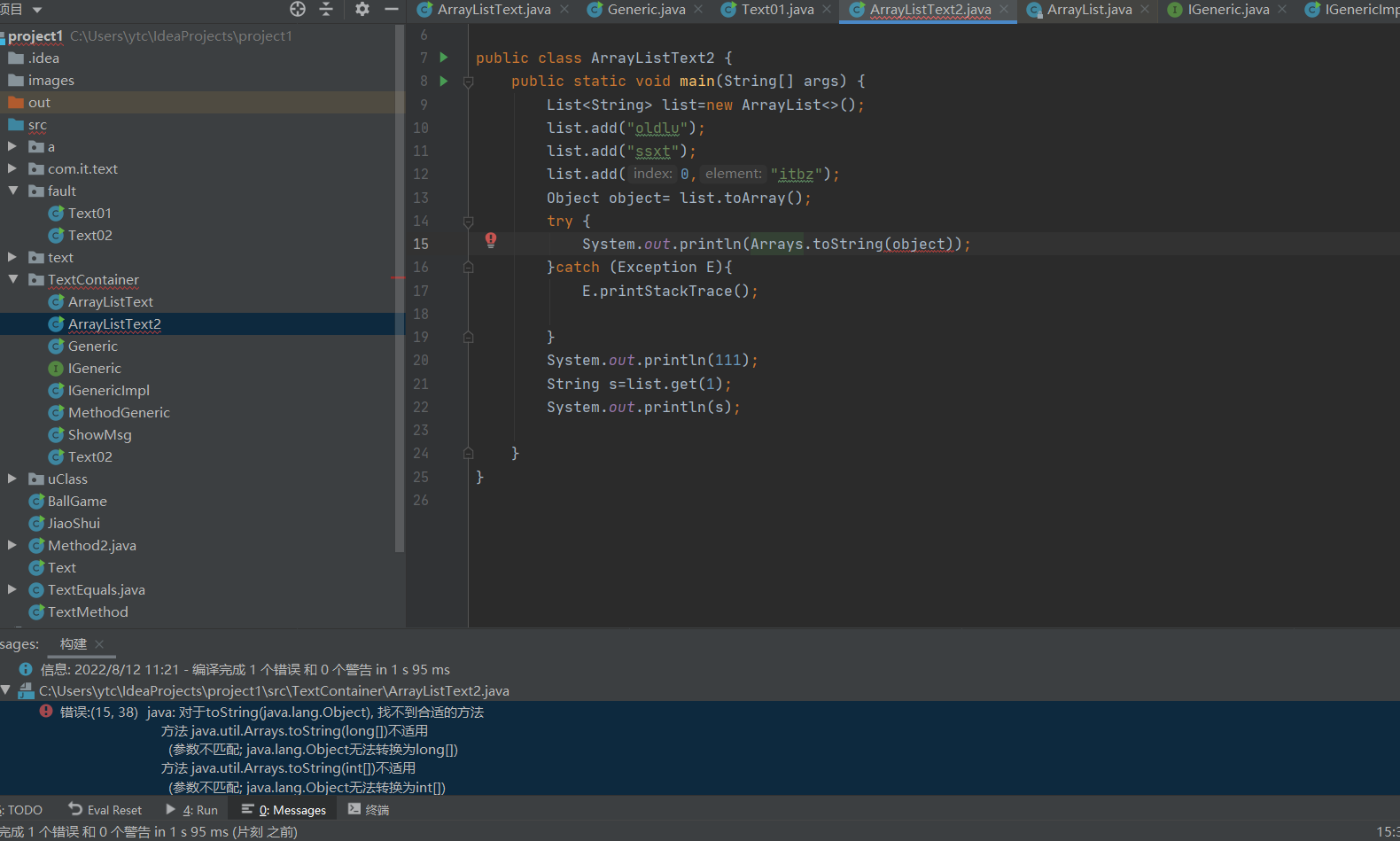This screenshot has height=841, width=1400.
Task: Select the 构建 messages tab
Action: click(74, 644)
